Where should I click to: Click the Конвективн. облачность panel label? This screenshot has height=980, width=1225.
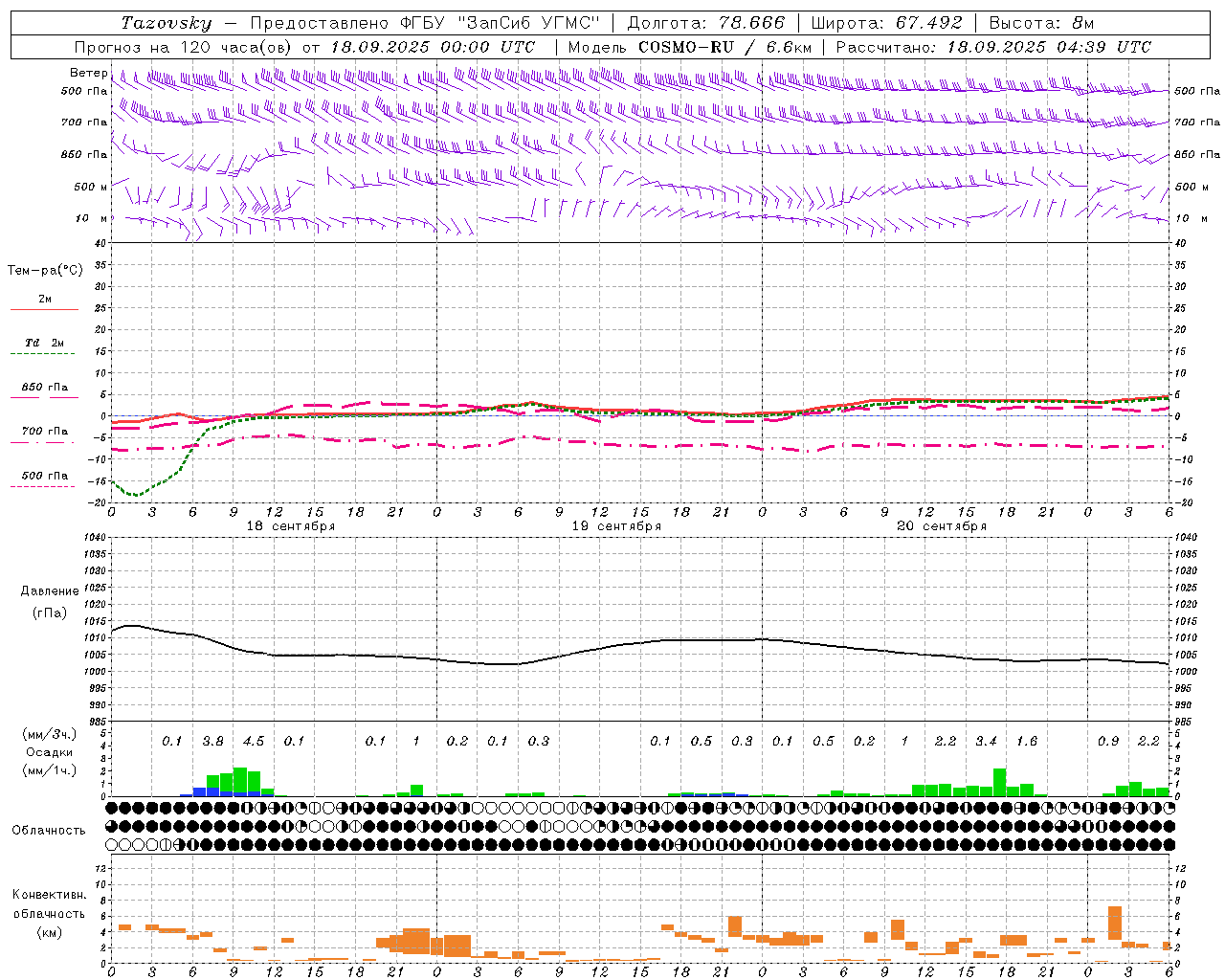point(49,904)
